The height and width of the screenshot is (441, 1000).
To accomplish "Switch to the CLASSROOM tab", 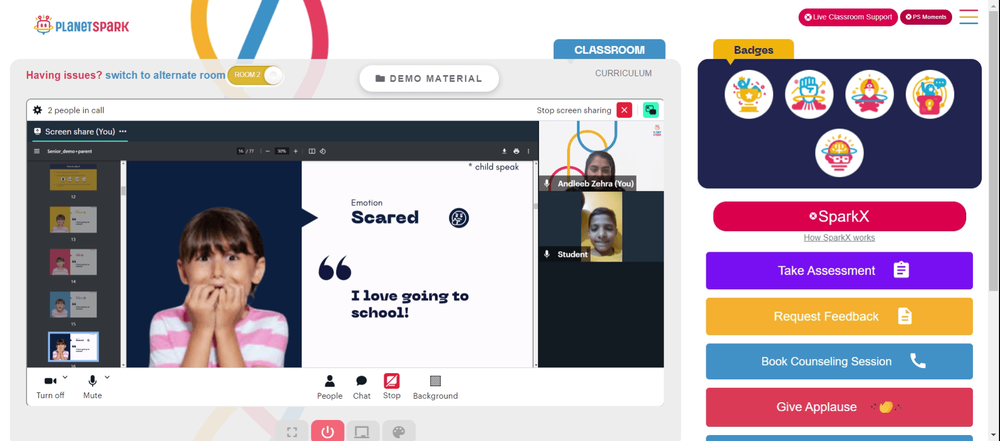I will 609,50.
